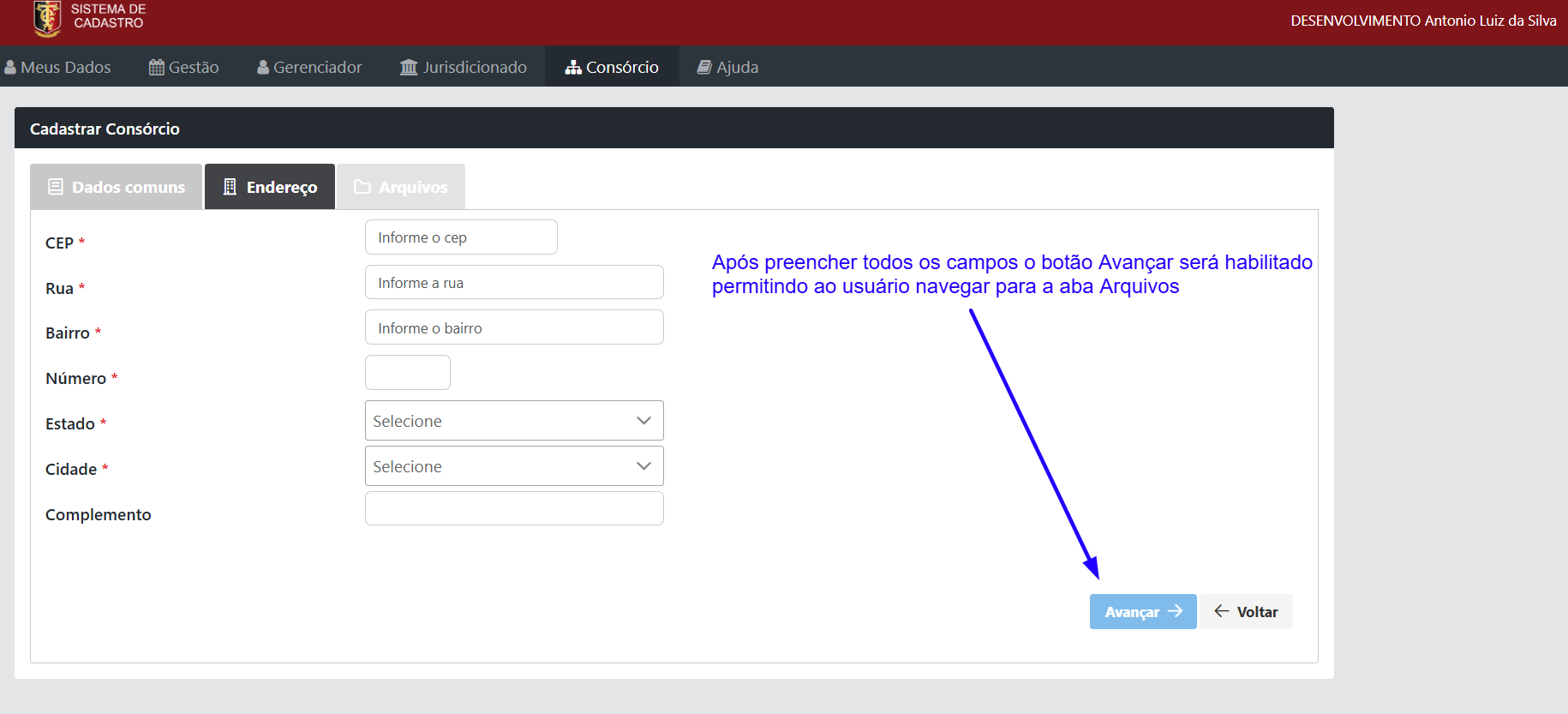Click the Jurisdicionado building icon

(x=409, y=67)
